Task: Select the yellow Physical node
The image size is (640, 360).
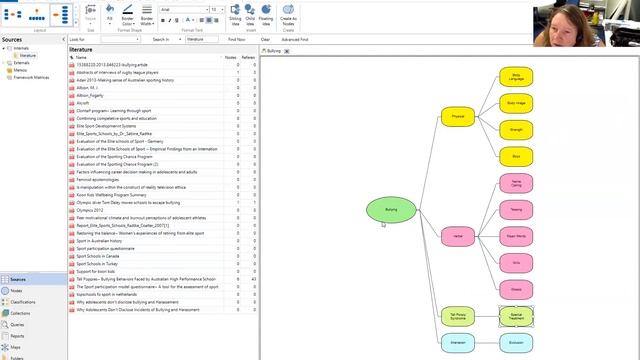Action: pos(458,117)
